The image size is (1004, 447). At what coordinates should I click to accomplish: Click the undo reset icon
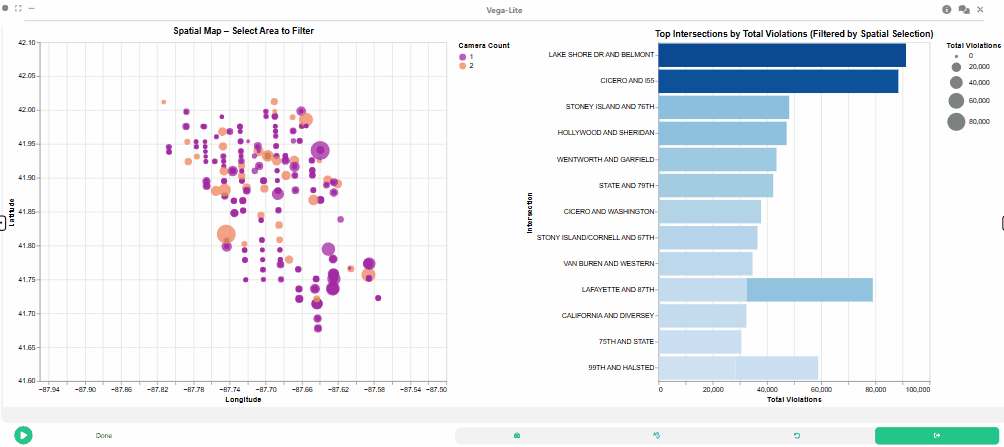(x=797, y=435)
